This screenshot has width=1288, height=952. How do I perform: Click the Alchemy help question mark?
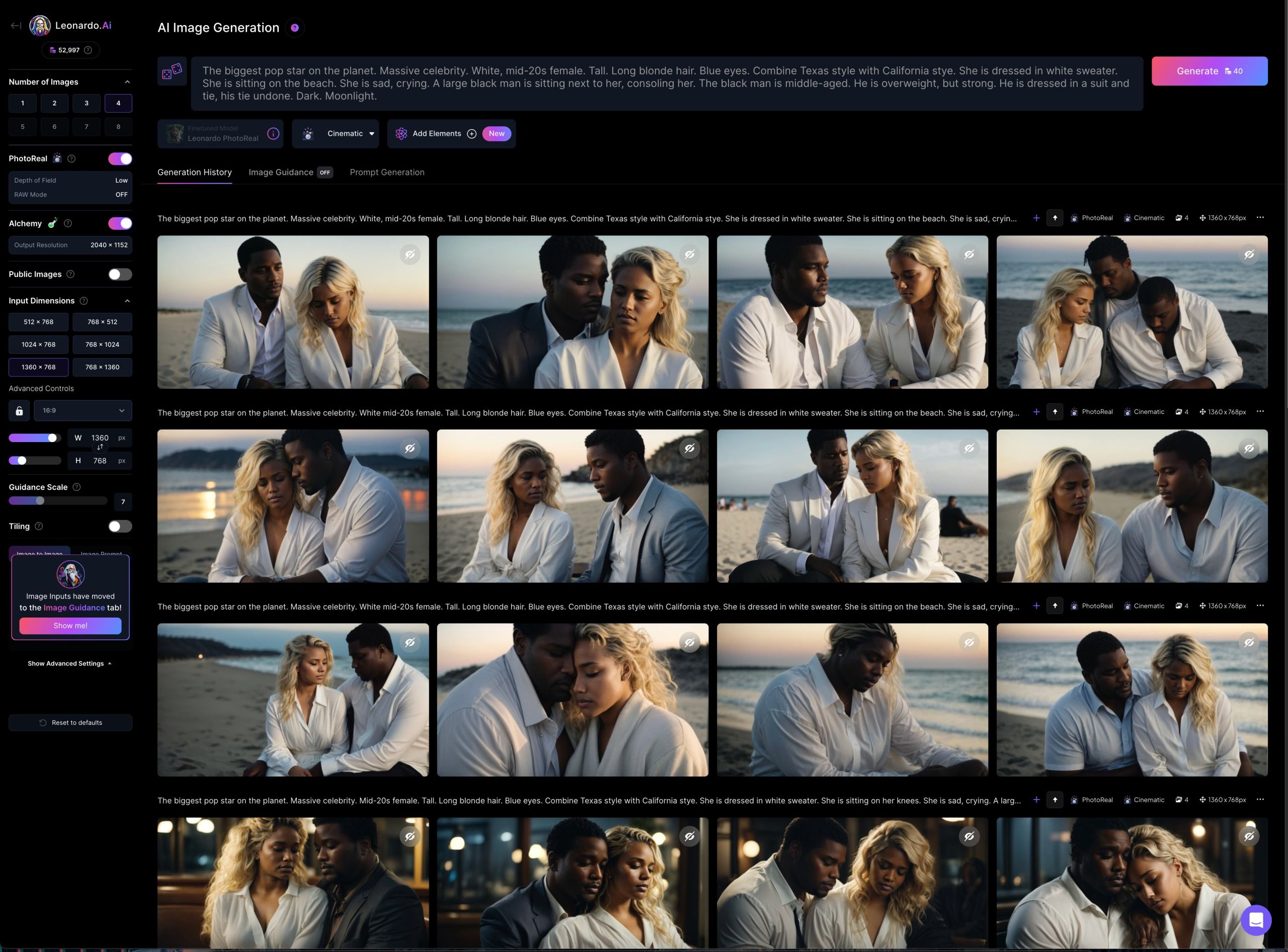coord(68,224)
